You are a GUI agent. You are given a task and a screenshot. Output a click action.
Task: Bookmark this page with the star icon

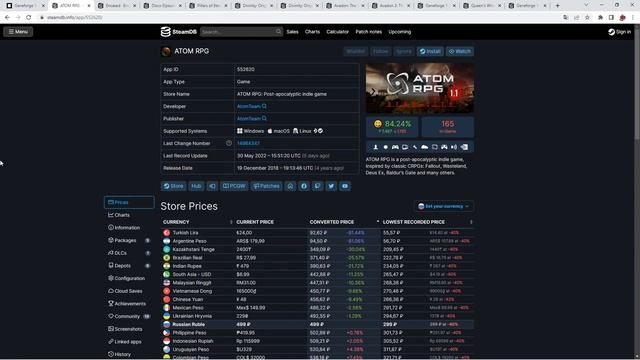point(587,18)
